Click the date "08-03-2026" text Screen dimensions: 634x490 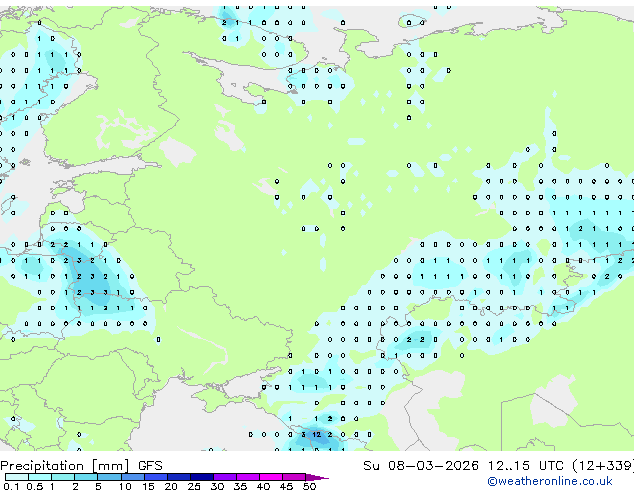point(433,466)
